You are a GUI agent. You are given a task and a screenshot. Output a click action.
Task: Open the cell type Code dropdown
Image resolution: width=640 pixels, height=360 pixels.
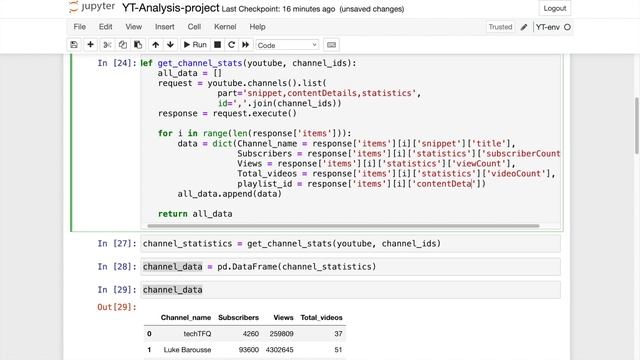coord(287,45)
